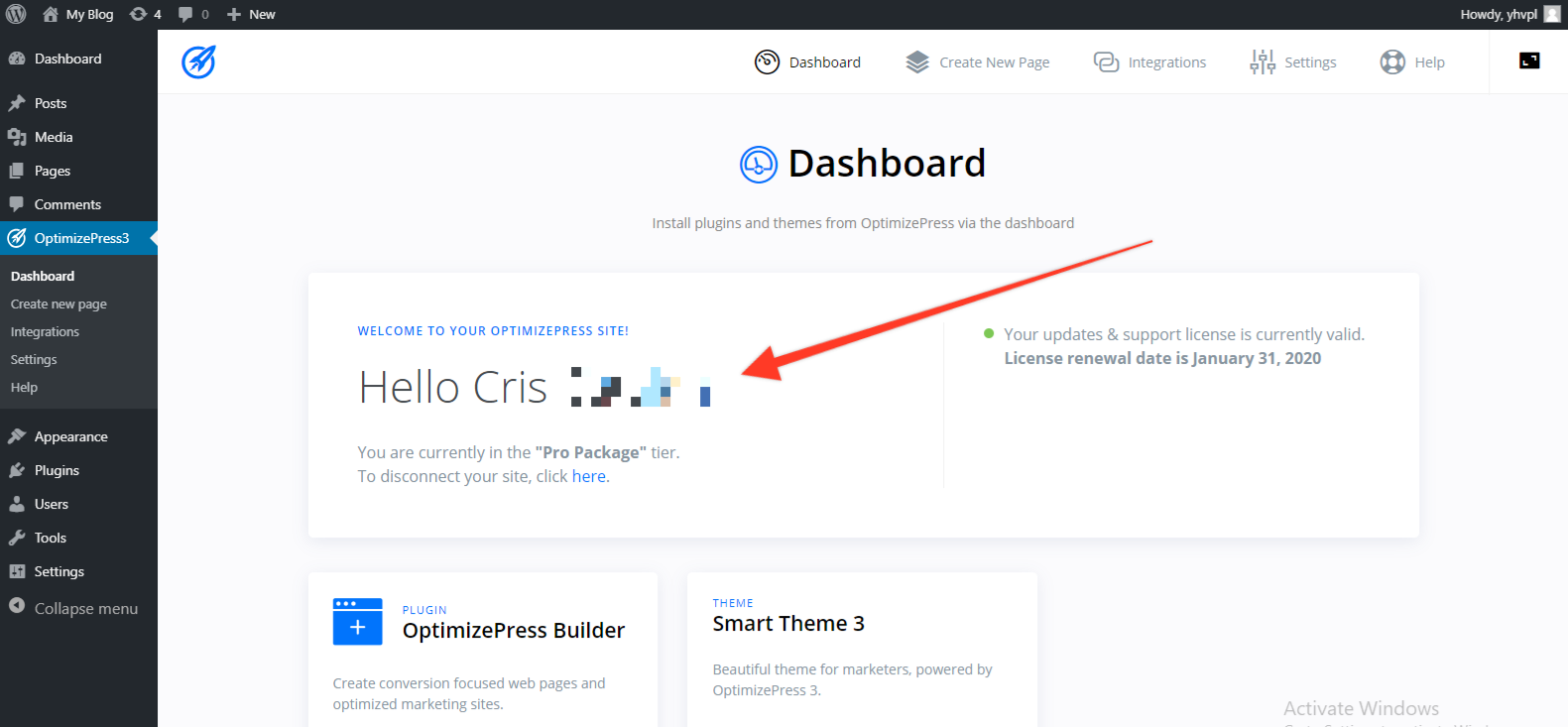Open Pages in the WordPress sidebar
Screen dimensions: 1568x727
[53, 171]
